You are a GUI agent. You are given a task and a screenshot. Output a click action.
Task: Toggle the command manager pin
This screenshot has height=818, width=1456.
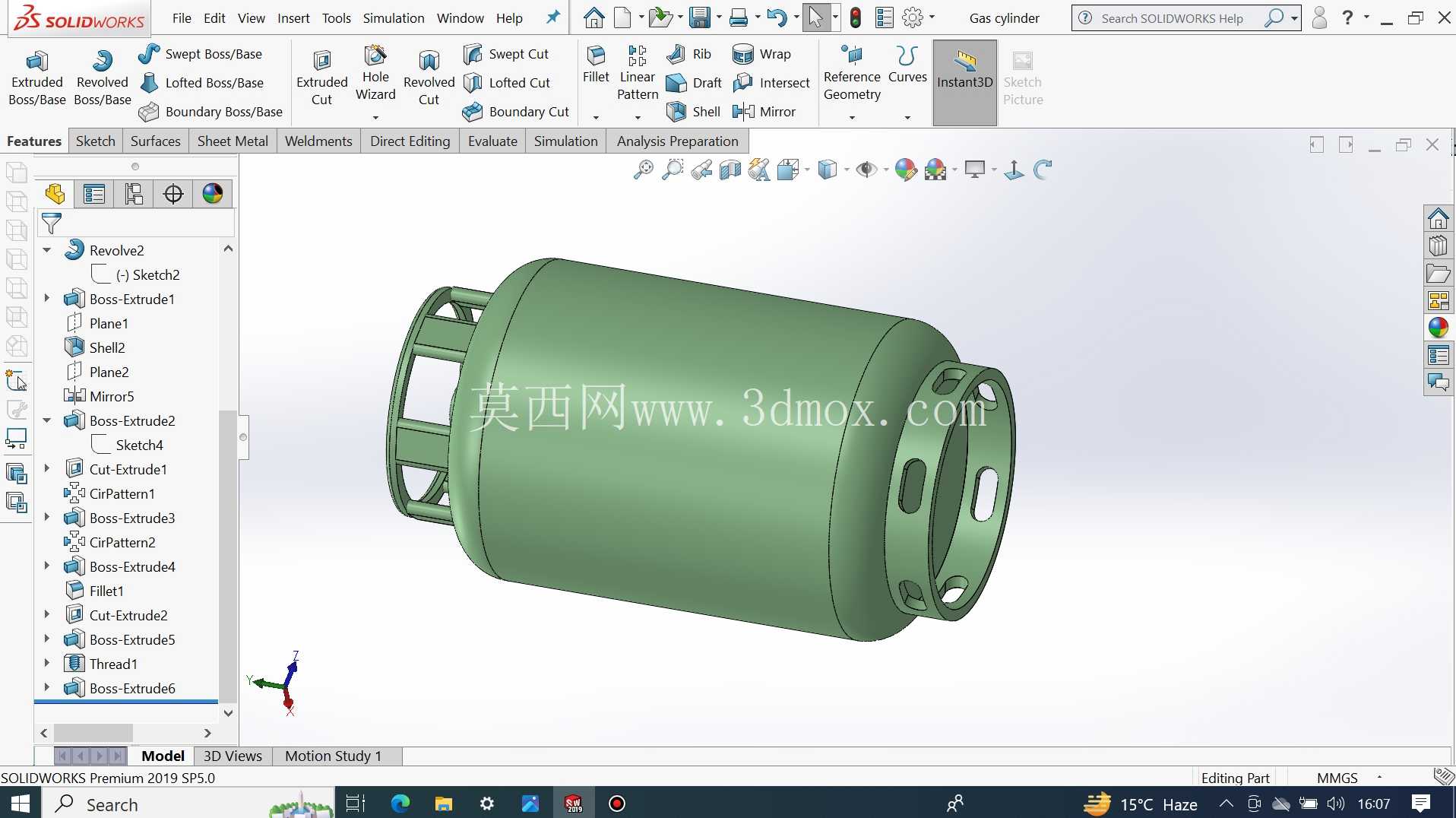553,17
